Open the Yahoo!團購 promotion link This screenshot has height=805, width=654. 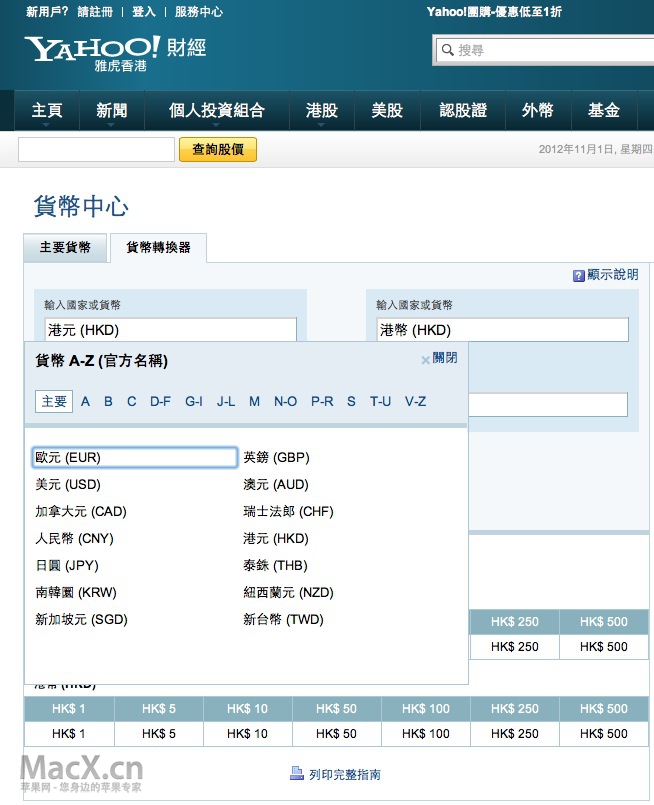[x=494, y=12]
